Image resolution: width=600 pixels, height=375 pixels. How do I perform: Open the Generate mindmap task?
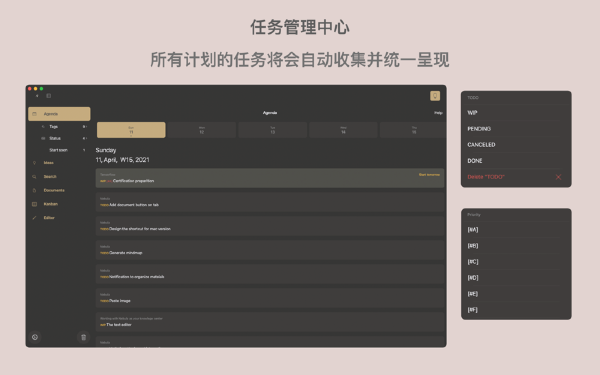point(270,250)
